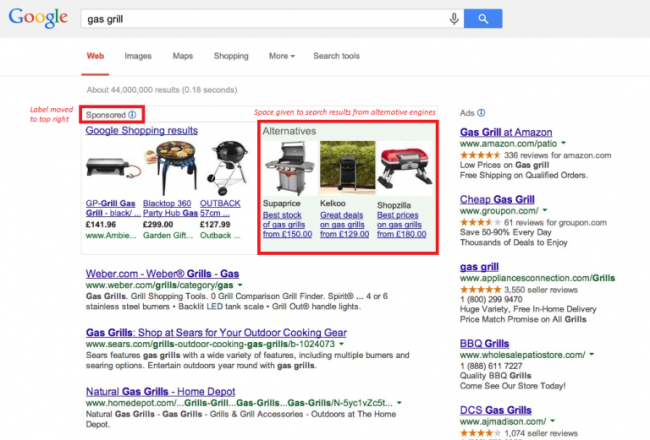Open Search tools
The height and width of the screenshot is (440, 650).
[x=336, y=56]
